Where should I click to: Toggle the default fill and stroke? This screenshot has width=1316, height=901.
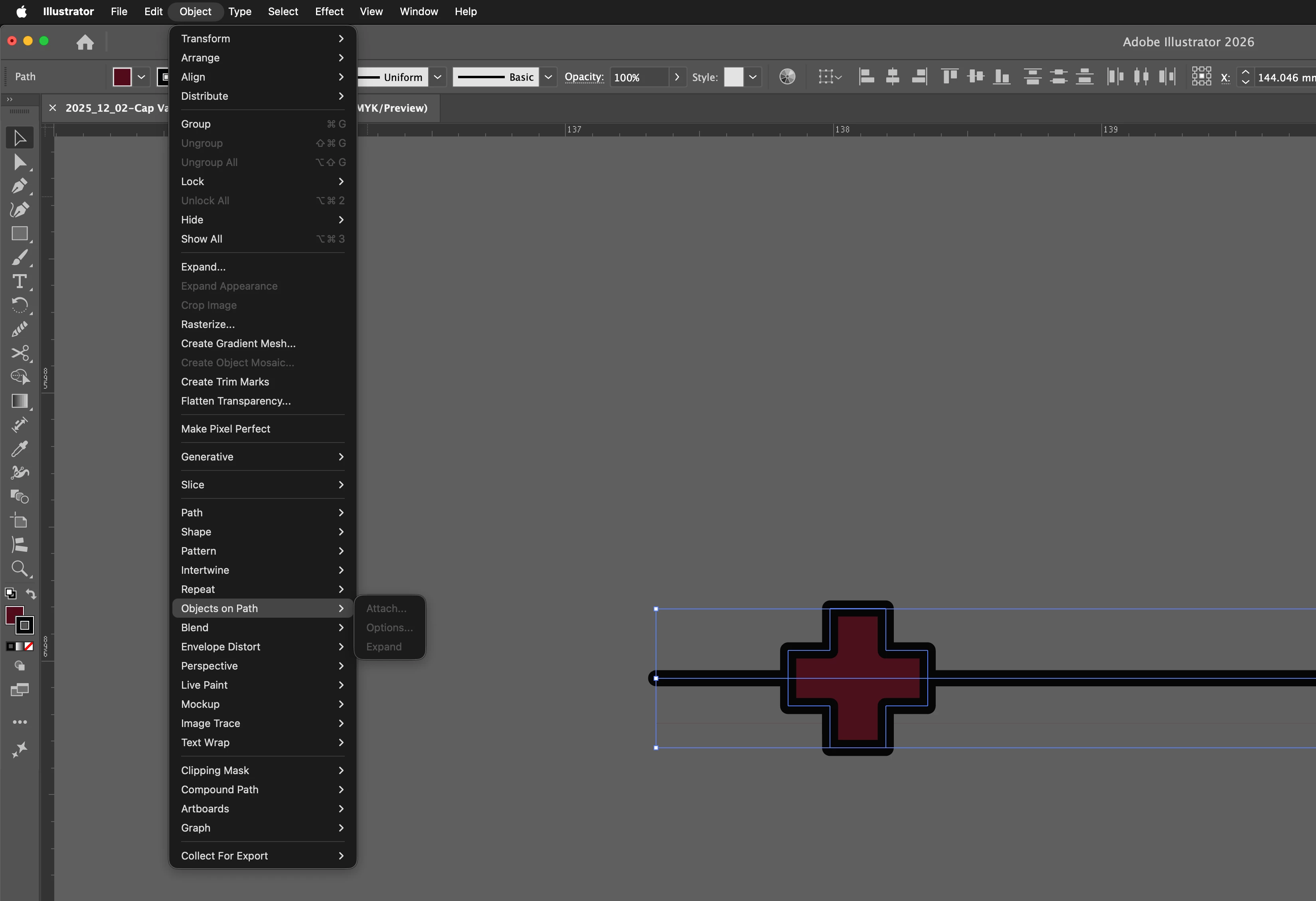coord(10,594)
